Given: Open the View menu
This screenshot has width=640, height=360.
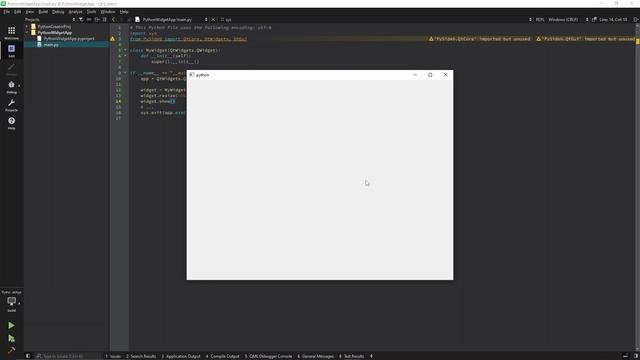Looking at the screenshot, I should (x=30, y=12).
